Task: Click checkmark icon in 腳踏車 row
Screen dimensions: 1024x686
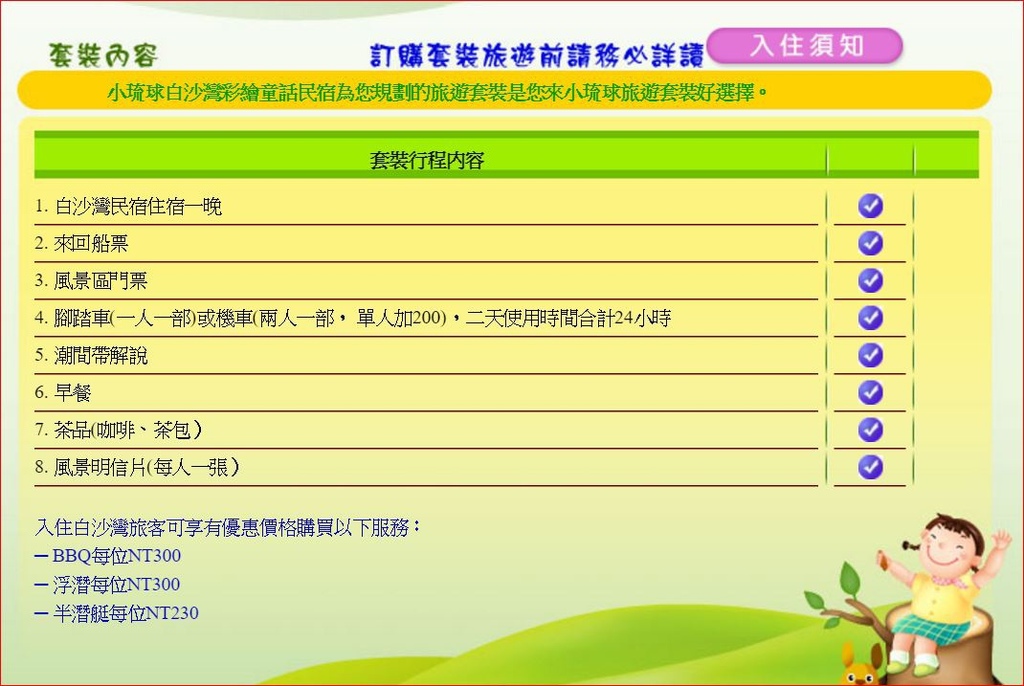Action: (x=870, y=318)
